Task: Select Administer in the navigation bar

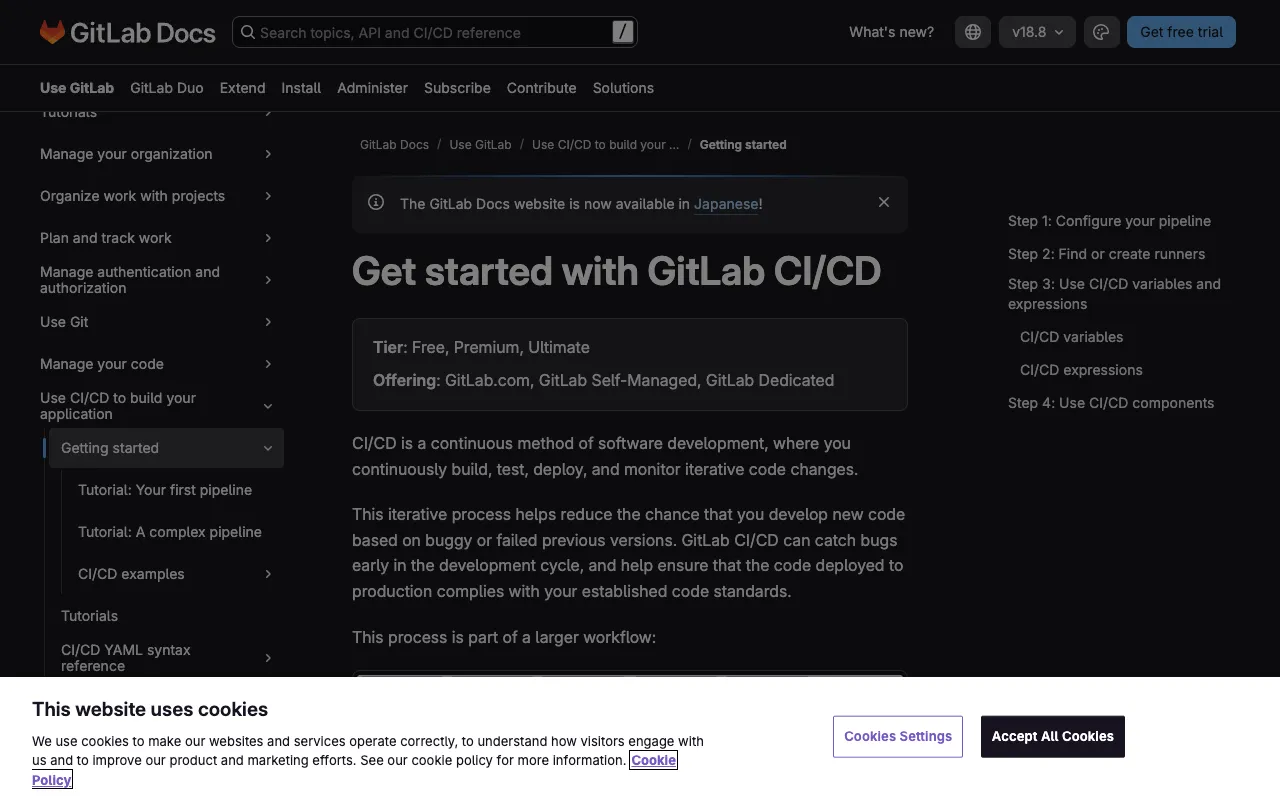Action: point(372,88)
